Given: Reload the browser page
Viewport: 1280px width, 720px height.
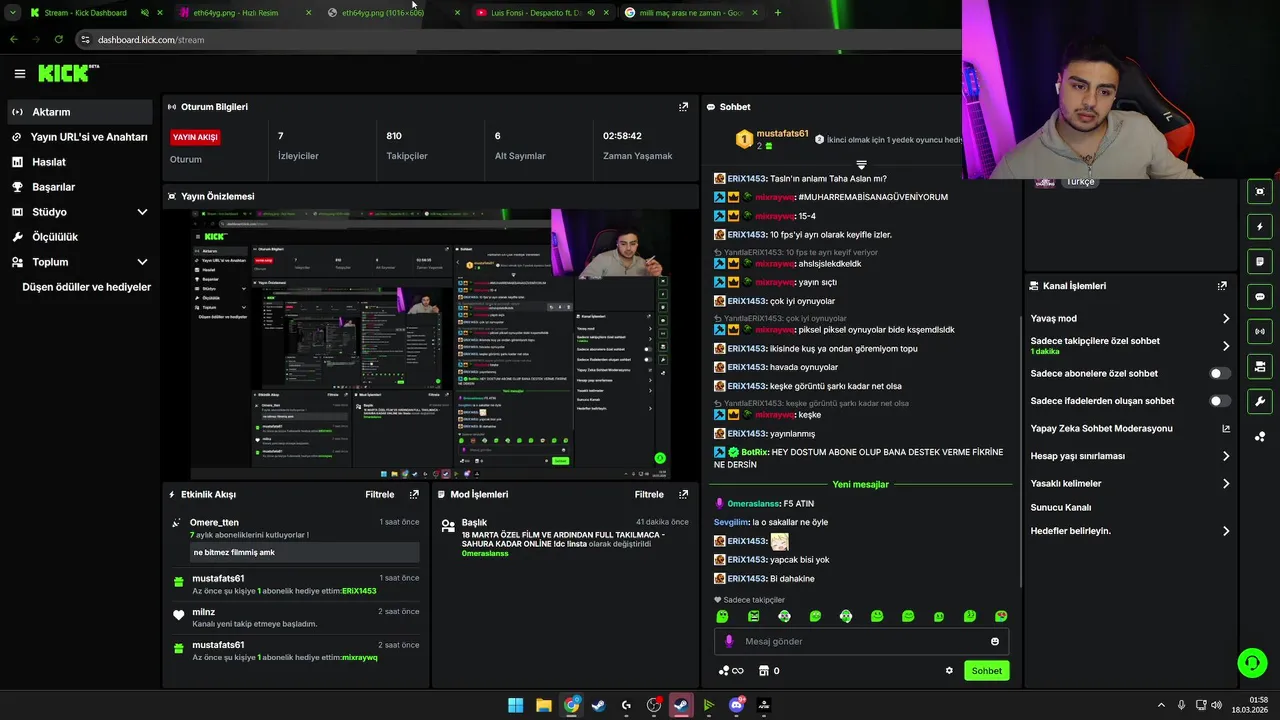Looking at the screenshot, I should [59, 40].
